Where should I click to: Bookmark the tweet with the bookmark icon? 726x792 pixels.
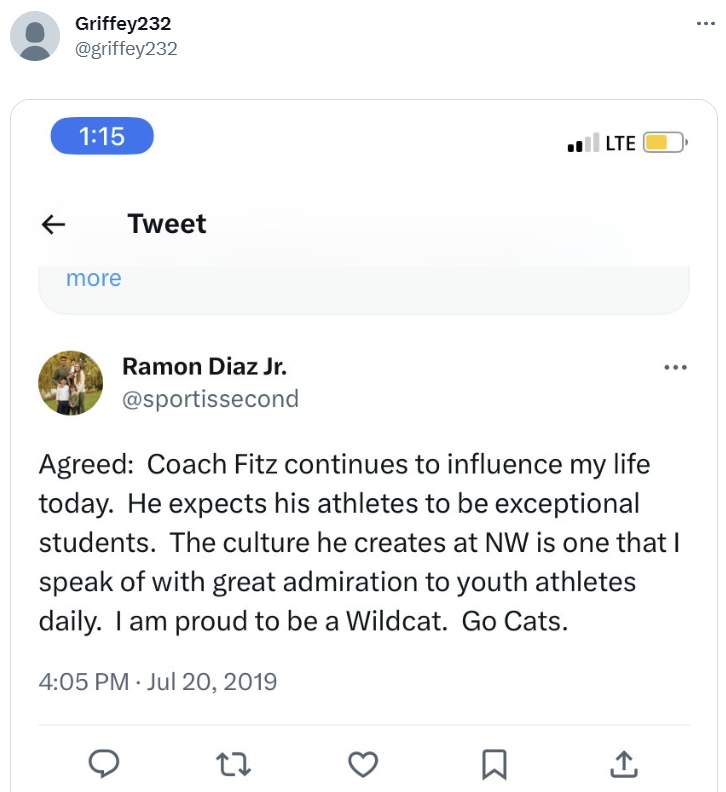tap(493, 765)
